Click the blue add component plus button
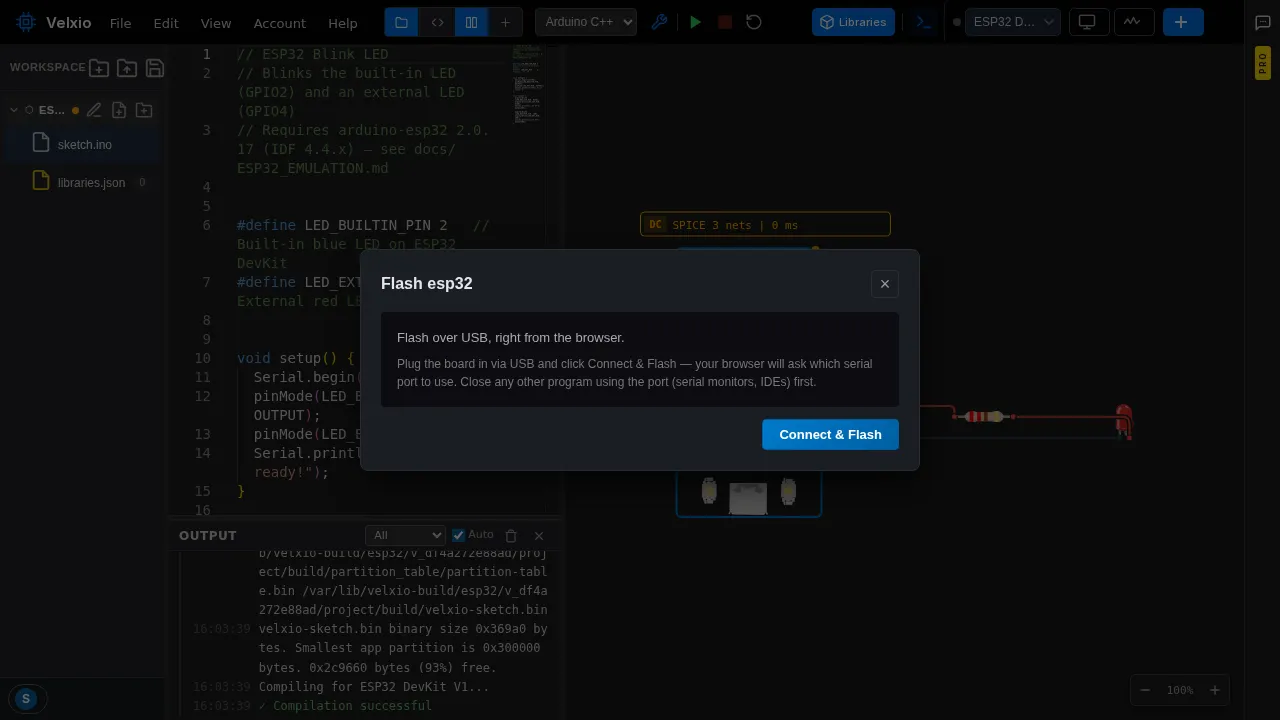1280x720 pixels. [x=1181, y=22]
